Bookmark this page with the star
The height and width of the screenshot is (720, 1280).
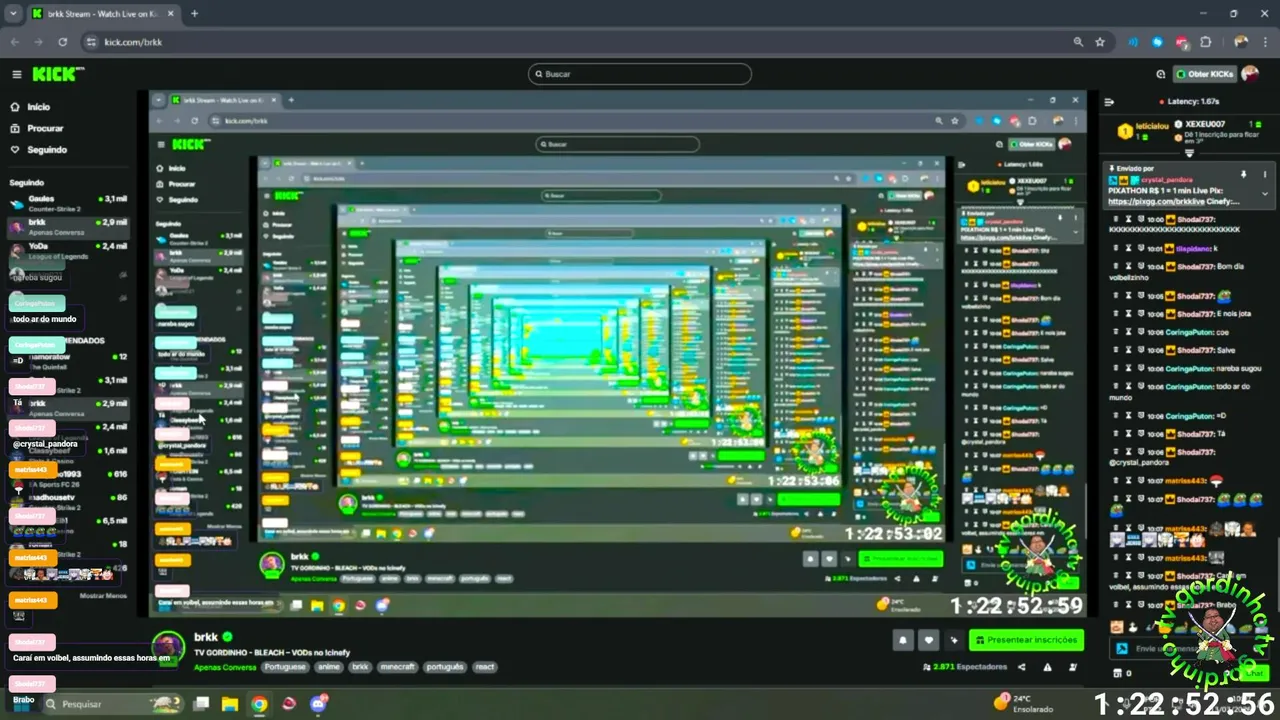pos(1100,42)
